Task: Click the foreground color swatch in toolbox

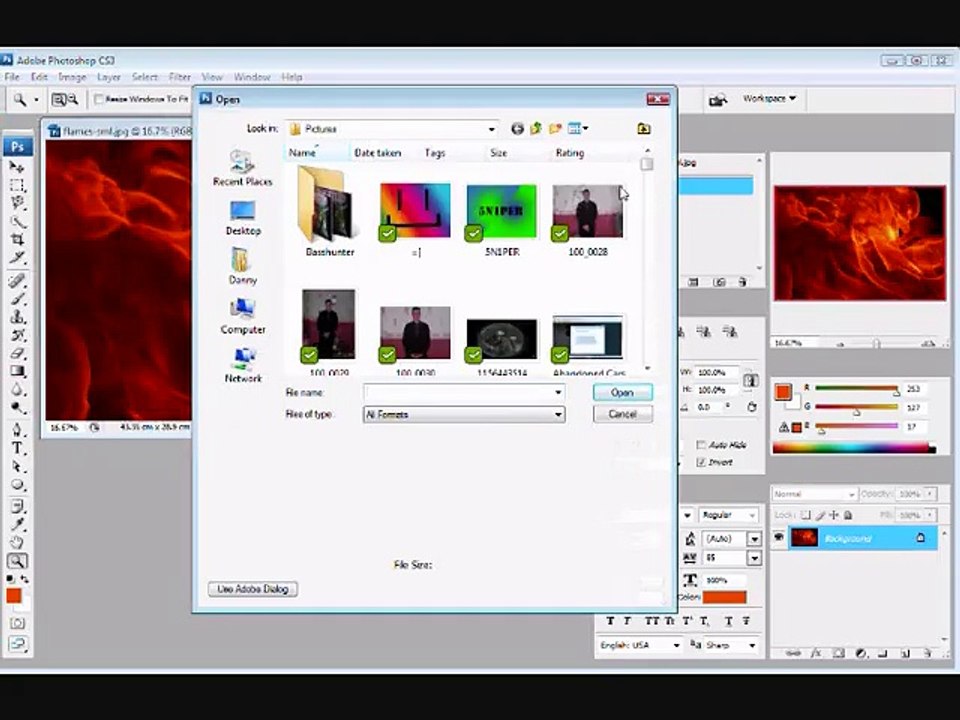Action: click(x=13, y=596)
